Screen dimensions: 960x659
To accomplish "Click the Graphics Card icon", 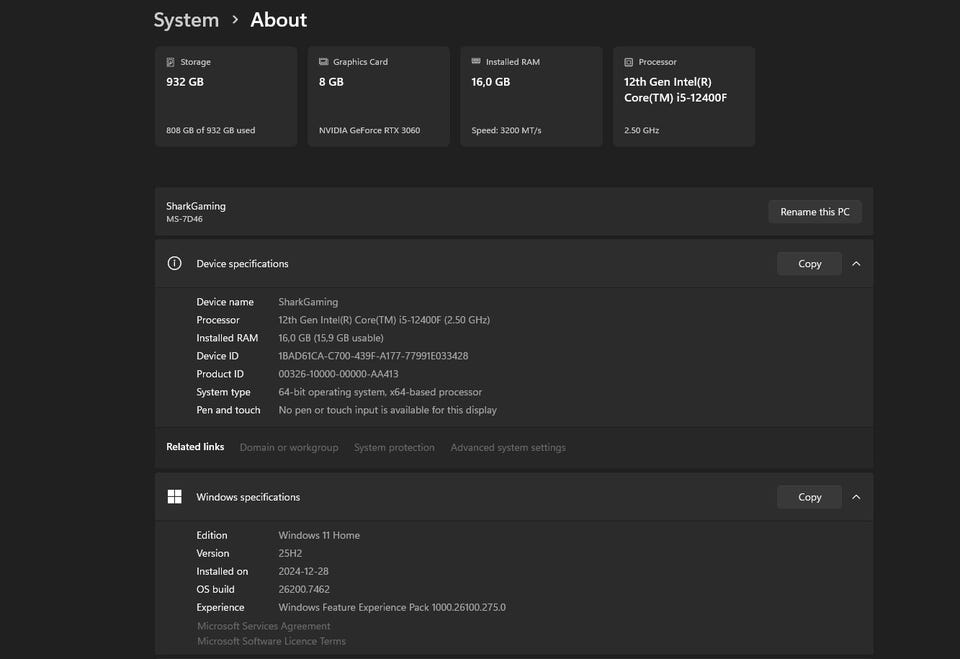I will click(324, 62).
